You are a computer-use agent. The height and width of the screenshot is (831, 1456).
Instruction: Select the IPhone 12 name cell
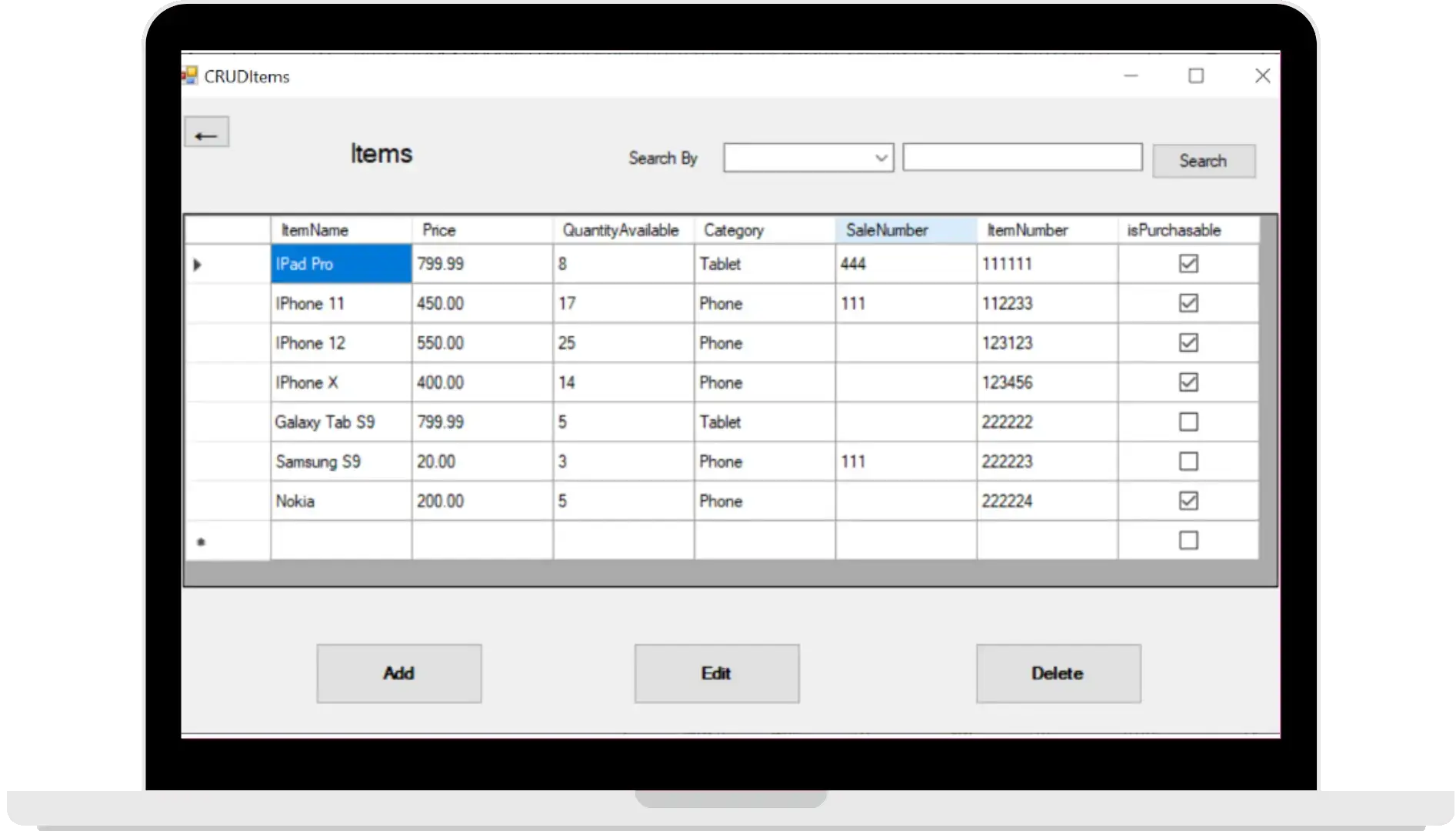[x=342, y=342]
